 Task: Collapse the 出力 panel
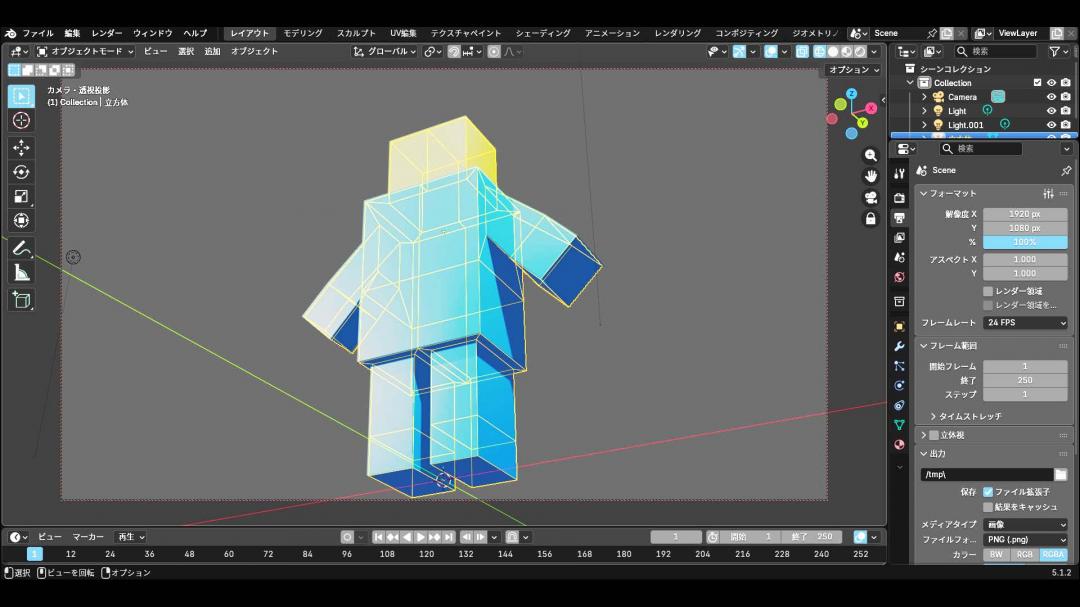pyautogui.click(x=924, y=454)
